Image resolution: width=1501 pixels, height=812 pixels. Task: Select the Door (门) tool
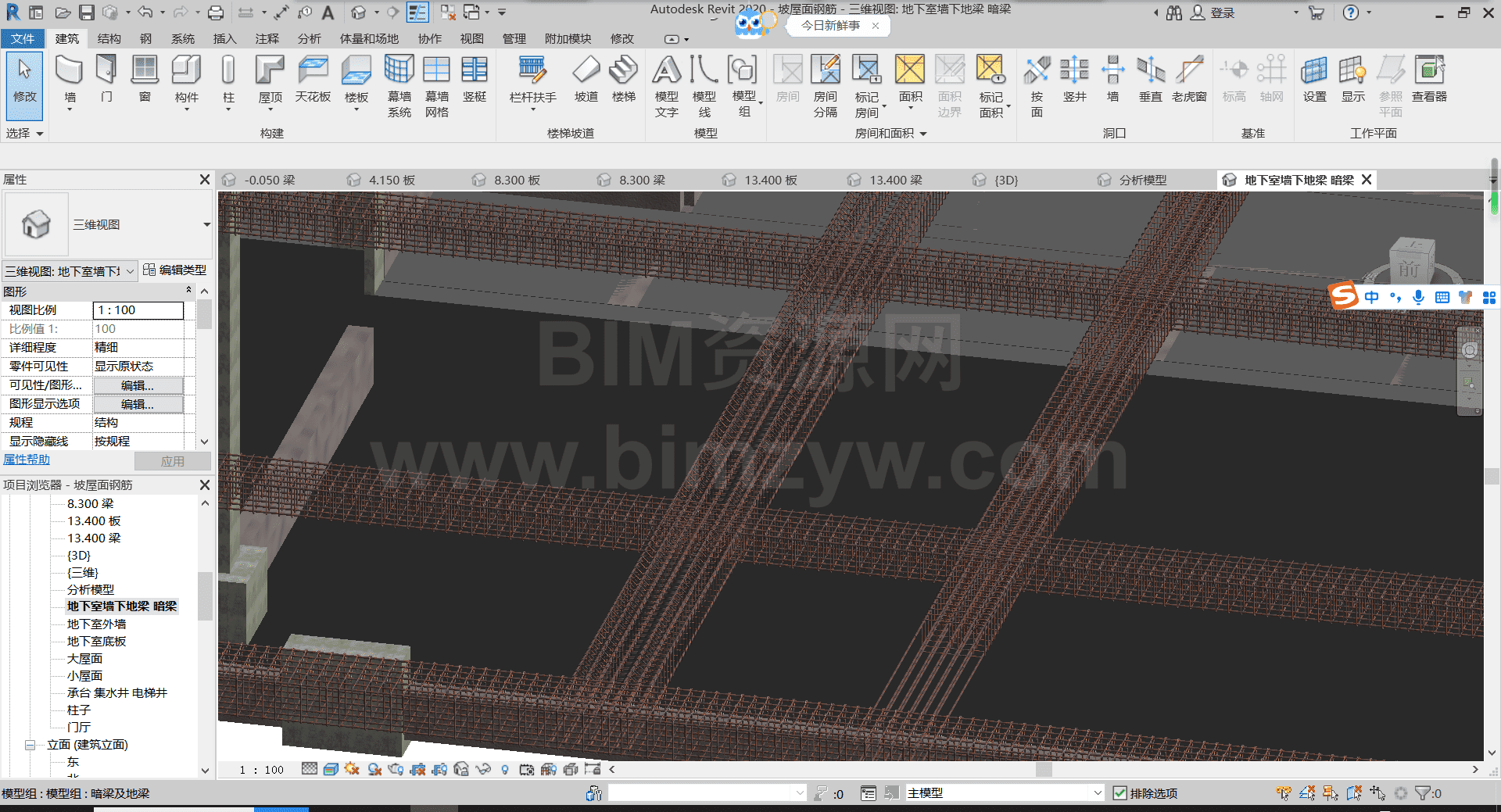[x=106, y=80]
